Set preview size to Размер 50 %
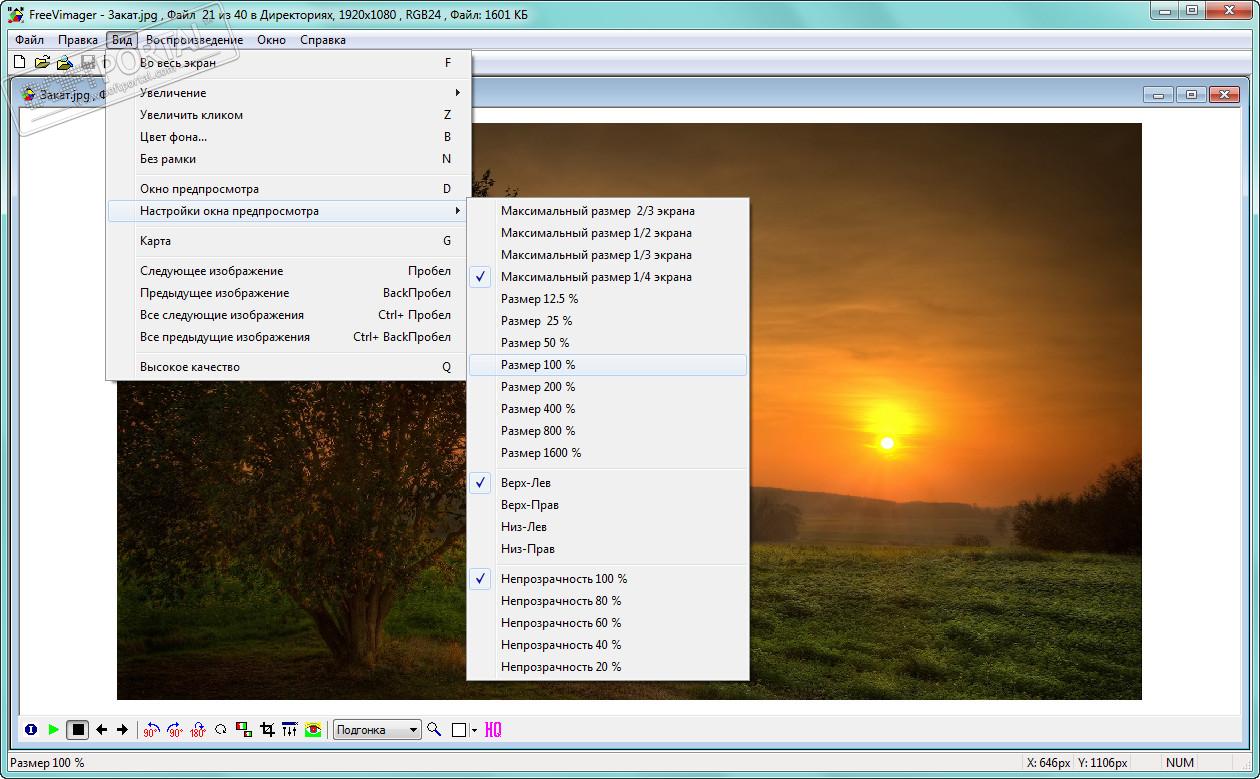Viewport: 1260px width, 779px height. coord(608,343)
